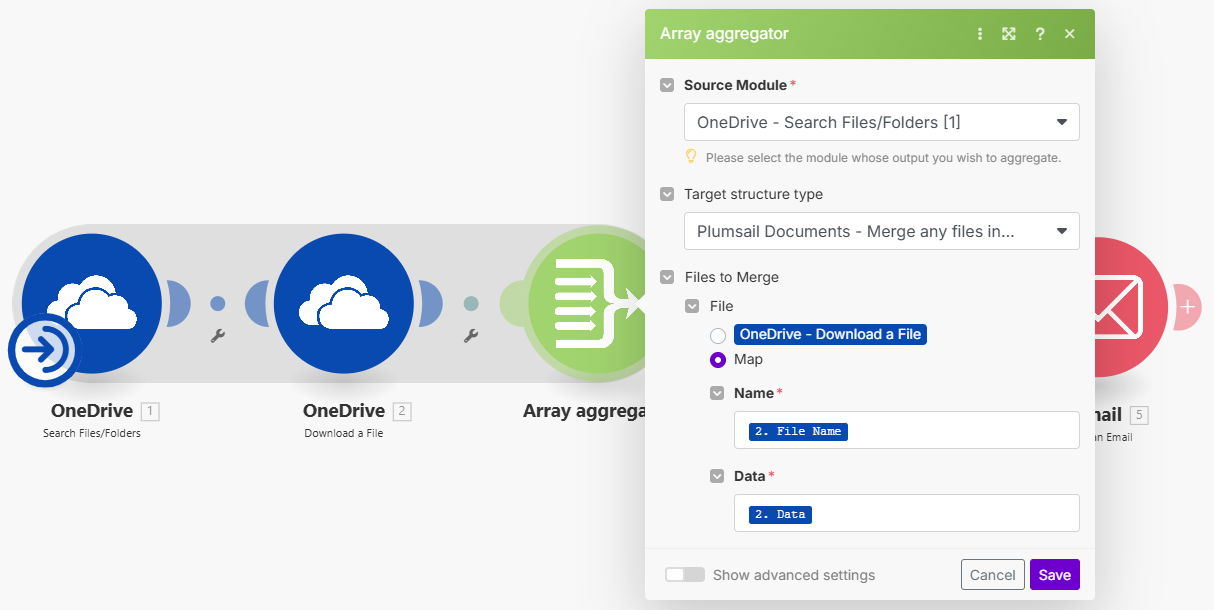Open the Source Module dropdown
This screenshot has height=610, width=1214.
click(x=882, y=122)
